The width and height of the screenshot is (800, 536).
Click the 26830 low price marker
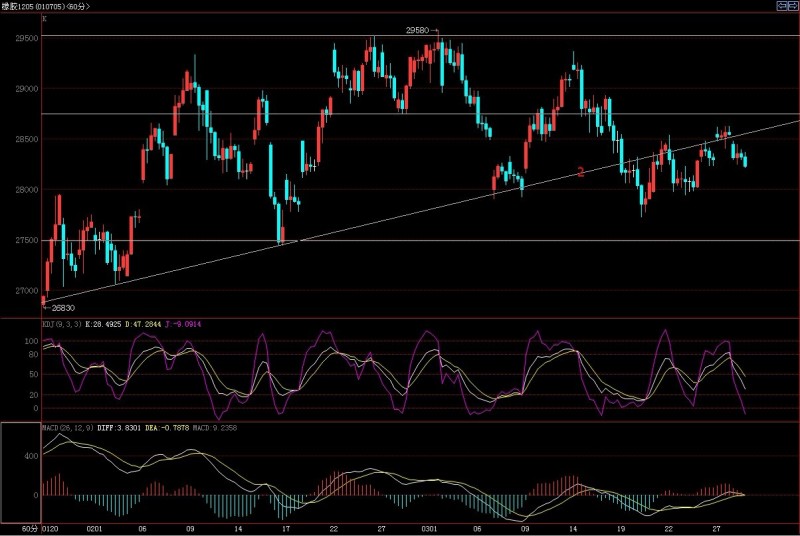click(x=62, y=308)
